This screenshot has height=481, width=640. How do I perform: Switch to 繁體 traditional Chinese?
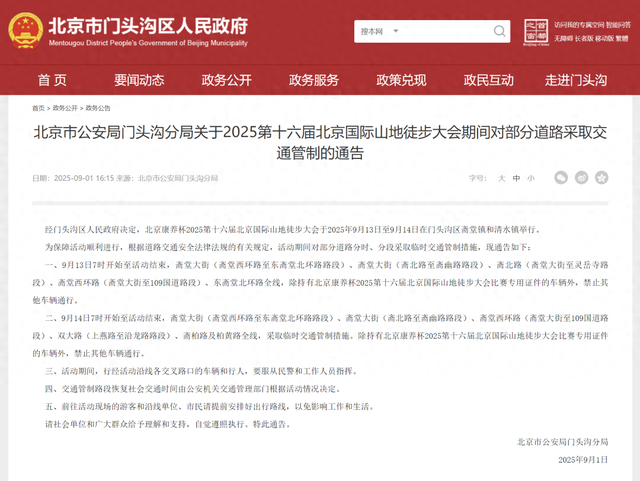622,38
